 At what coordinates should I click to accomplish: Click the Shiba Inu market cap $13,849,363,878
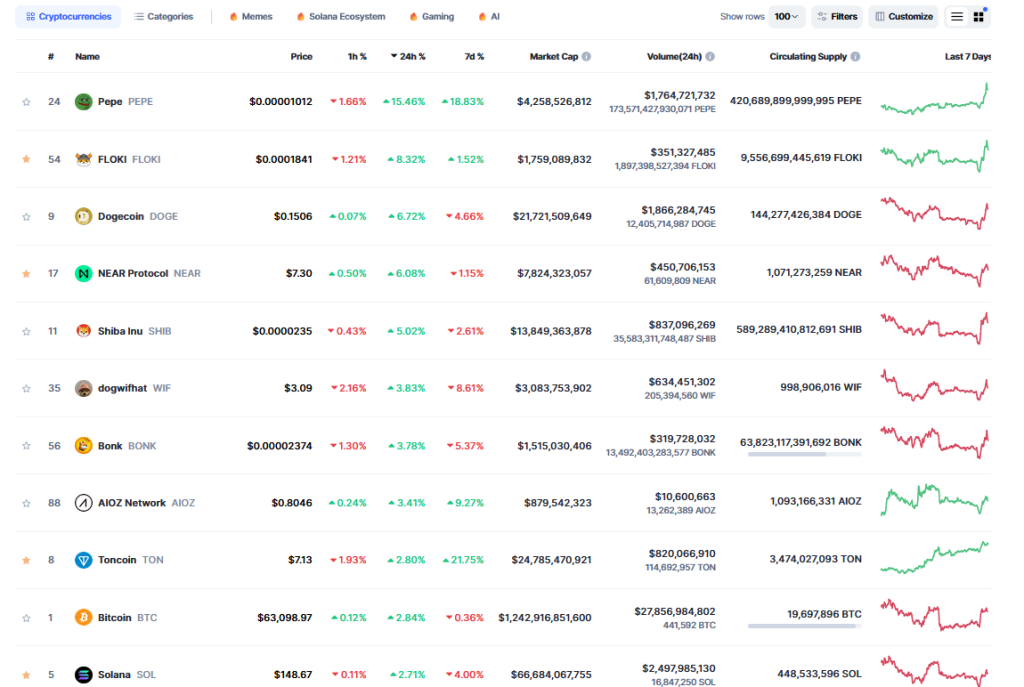point(551,331)
